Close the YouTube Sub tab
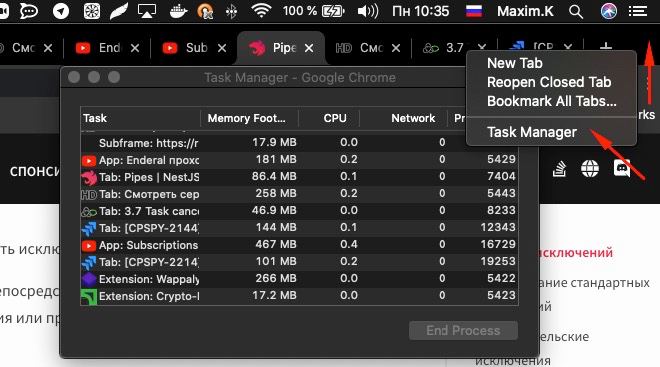Image resolution: width=660 pixels, height=367 pixels. 222,48
